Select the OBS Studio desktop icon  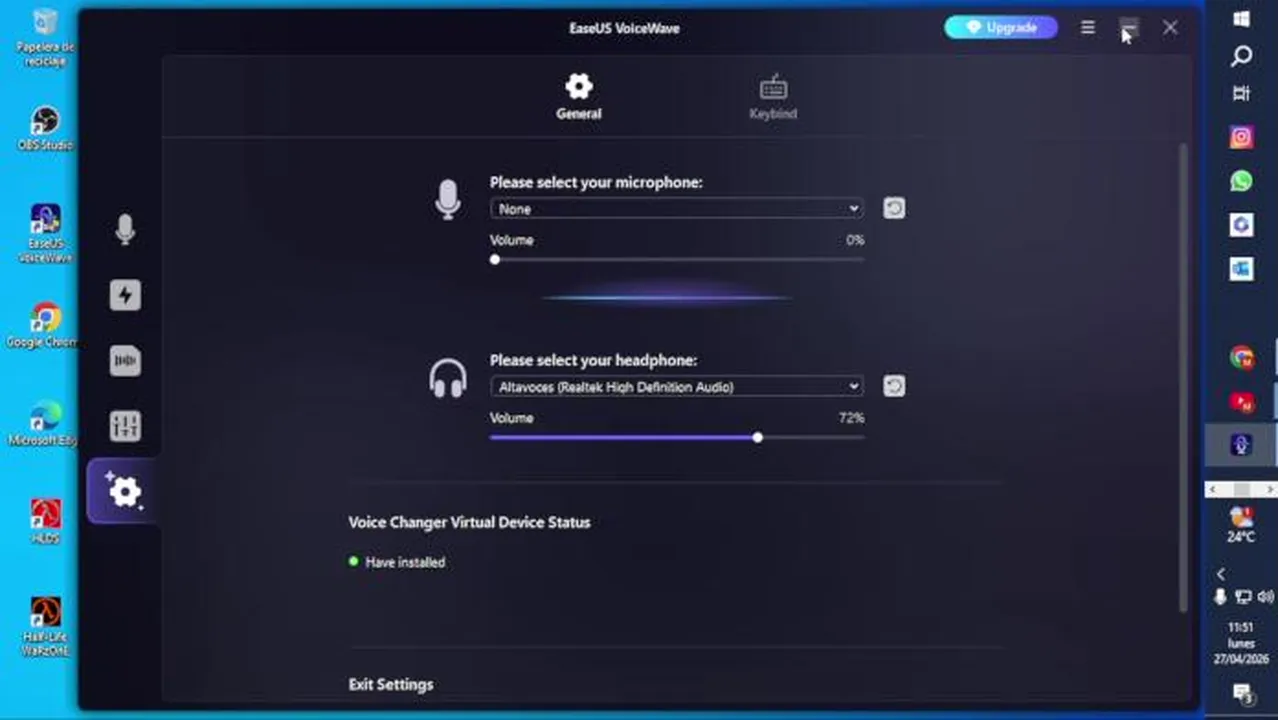[x=45, y=128]
